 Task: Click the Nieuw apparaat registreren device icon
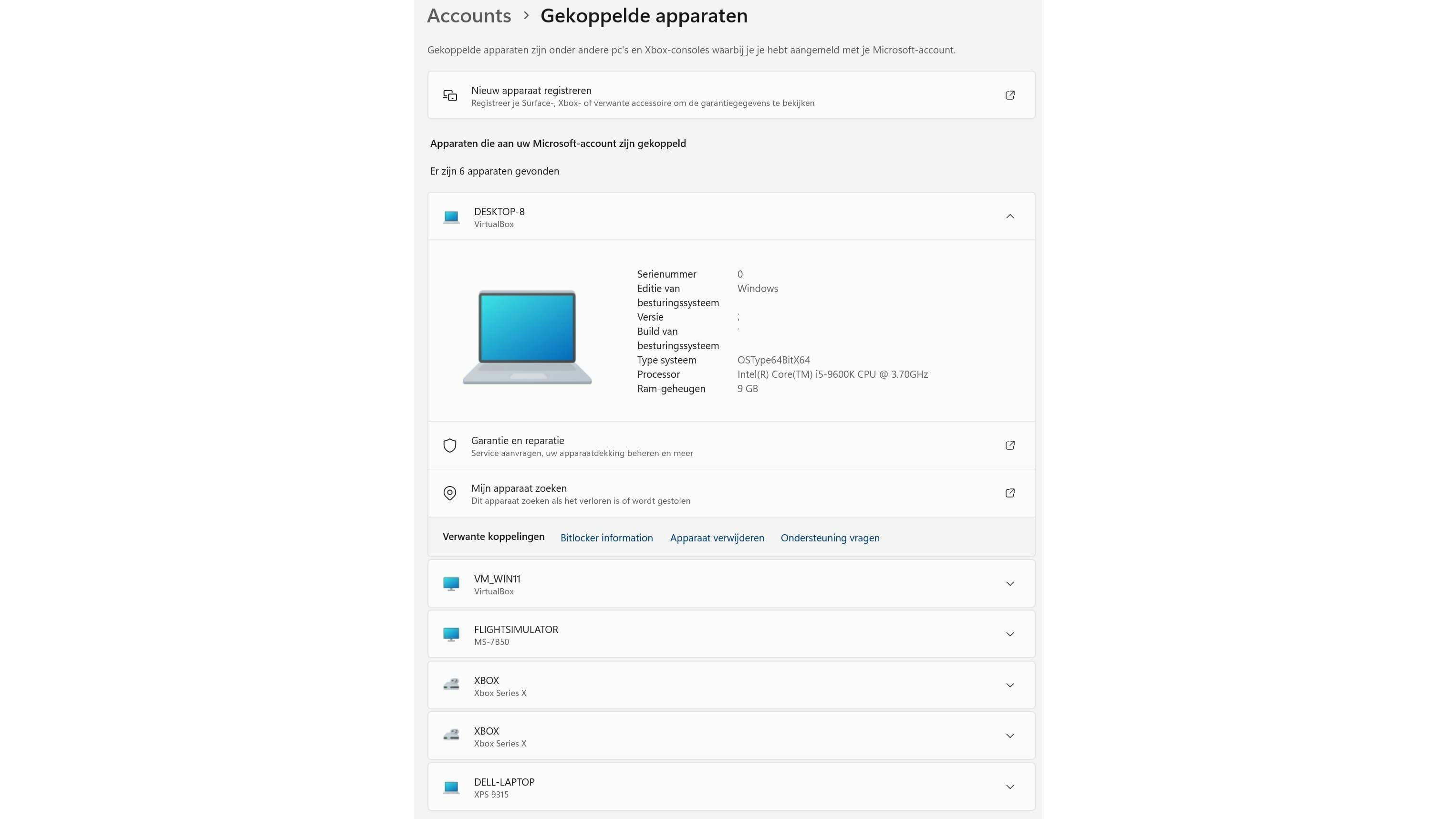point(450,95)
